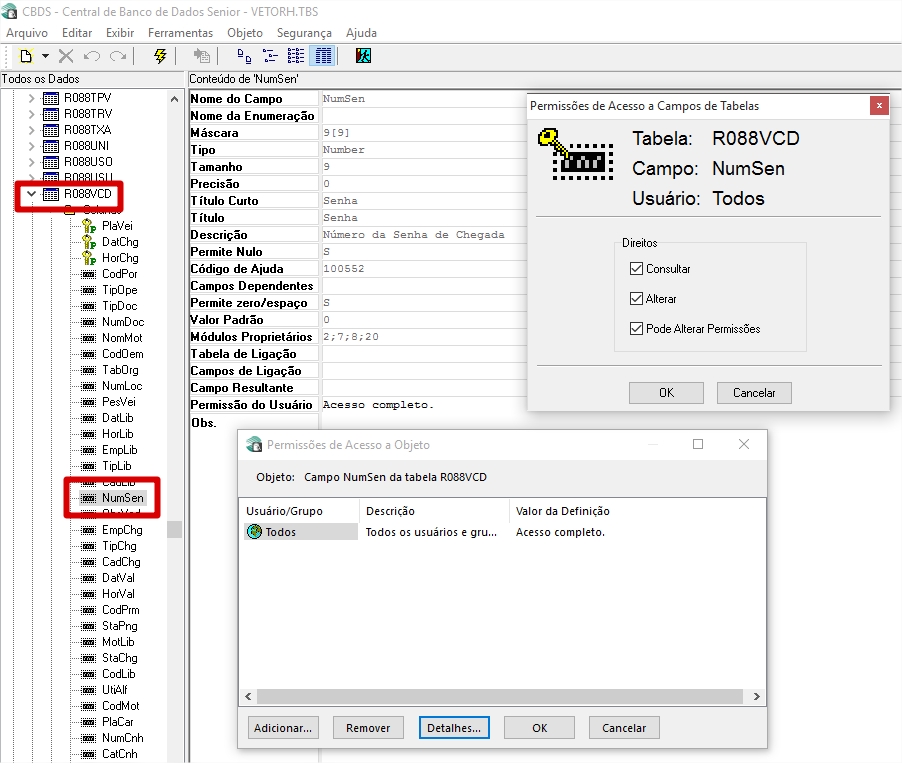Expand the R088UNI tree node

tap(32, 146)
